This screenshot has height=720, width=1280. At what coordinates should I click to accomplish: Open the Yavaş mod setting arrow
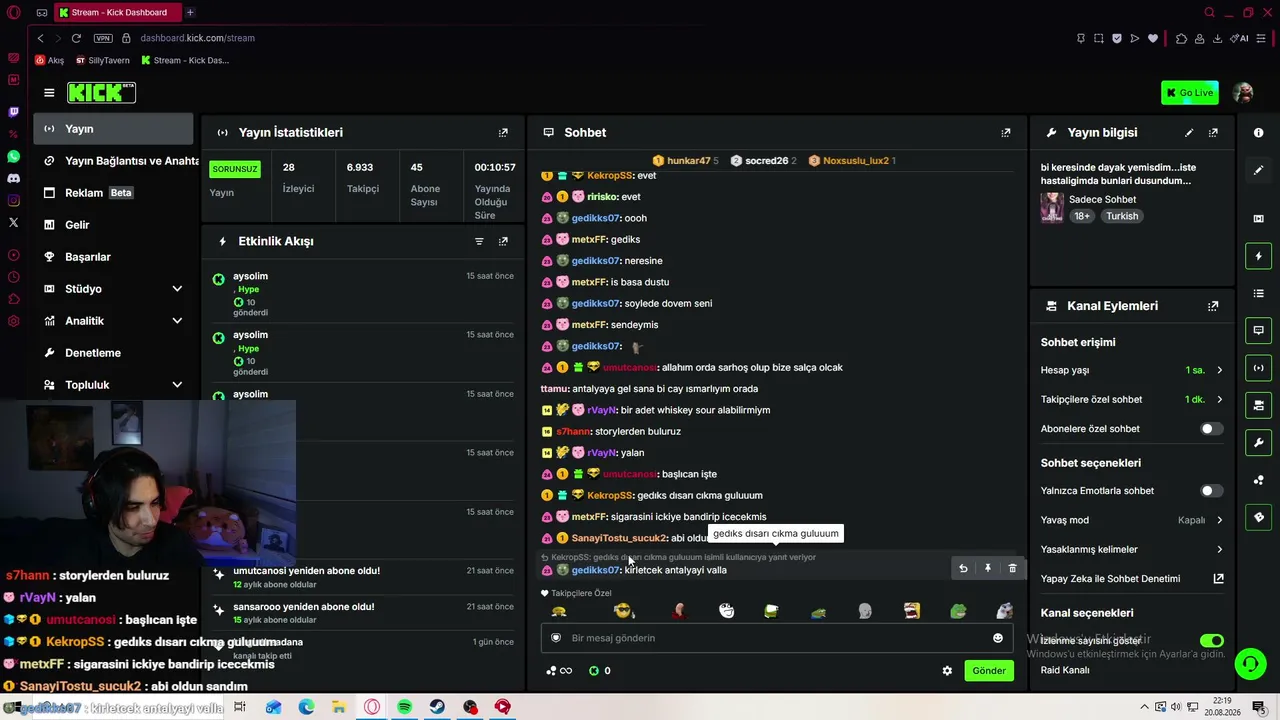coord(1219,520)
